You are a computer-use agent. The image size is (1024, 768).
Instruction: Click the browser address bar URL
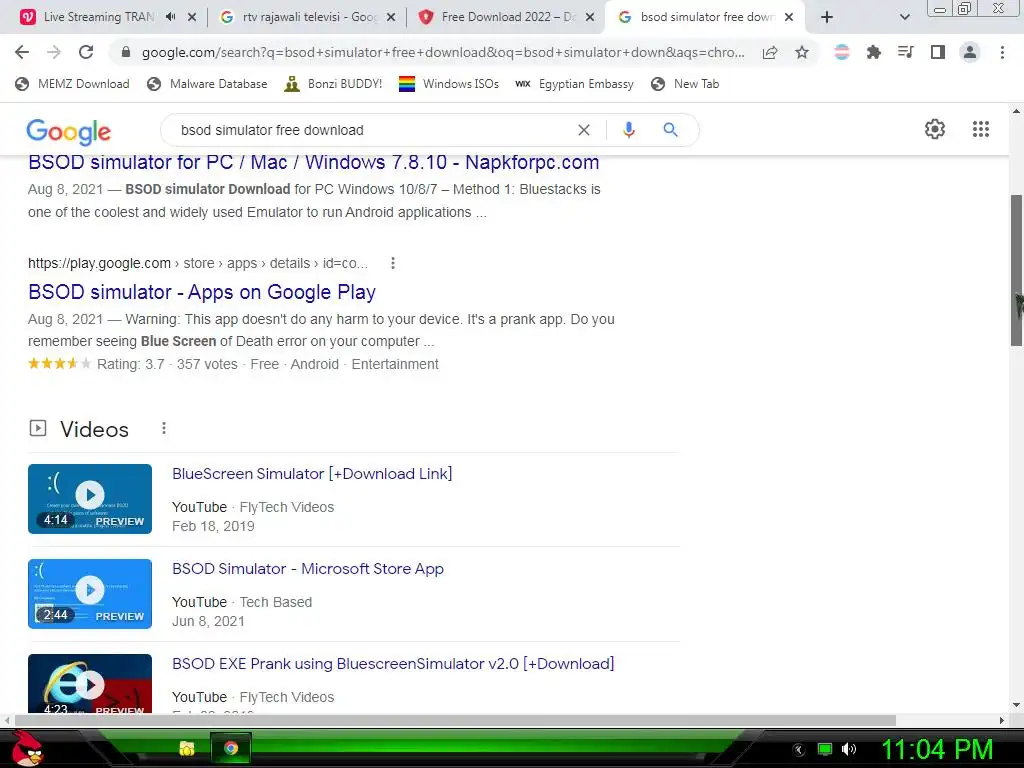[x=443, y=52]
